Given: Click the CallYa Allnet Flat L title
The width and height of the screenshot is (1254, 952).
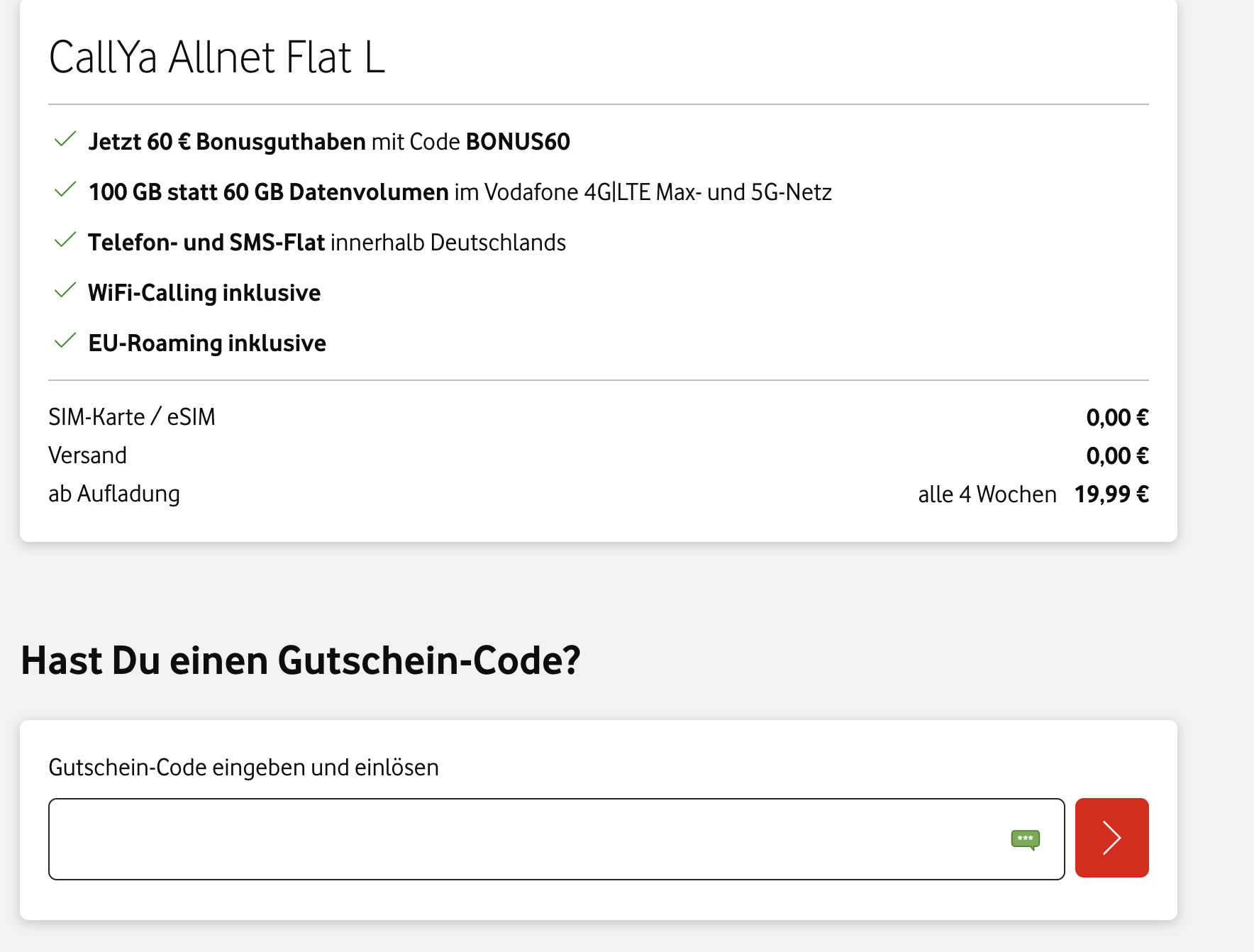Looking at the screenshot, I should 217,57.
